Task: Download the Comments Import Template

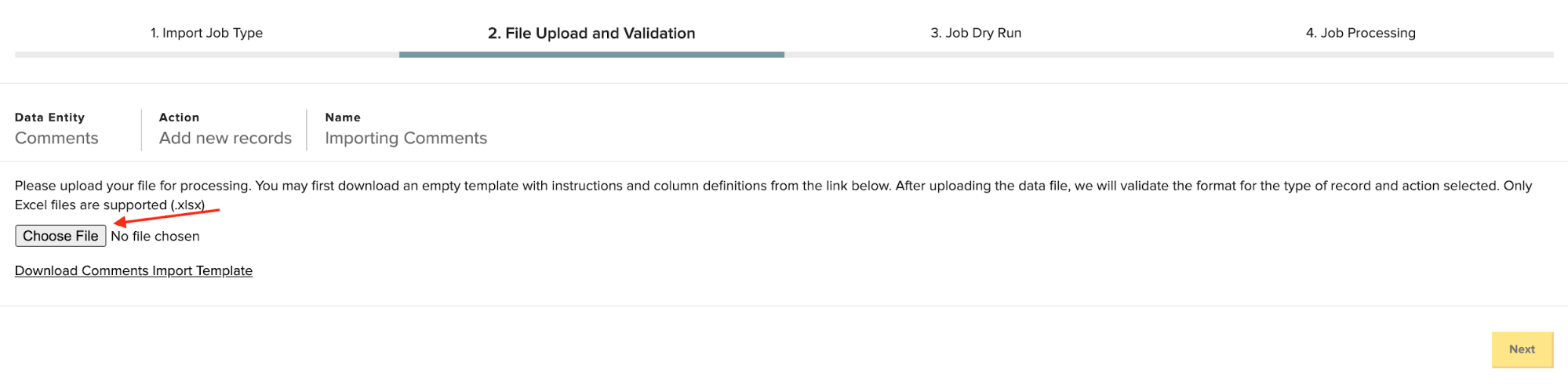Action: 133,270
